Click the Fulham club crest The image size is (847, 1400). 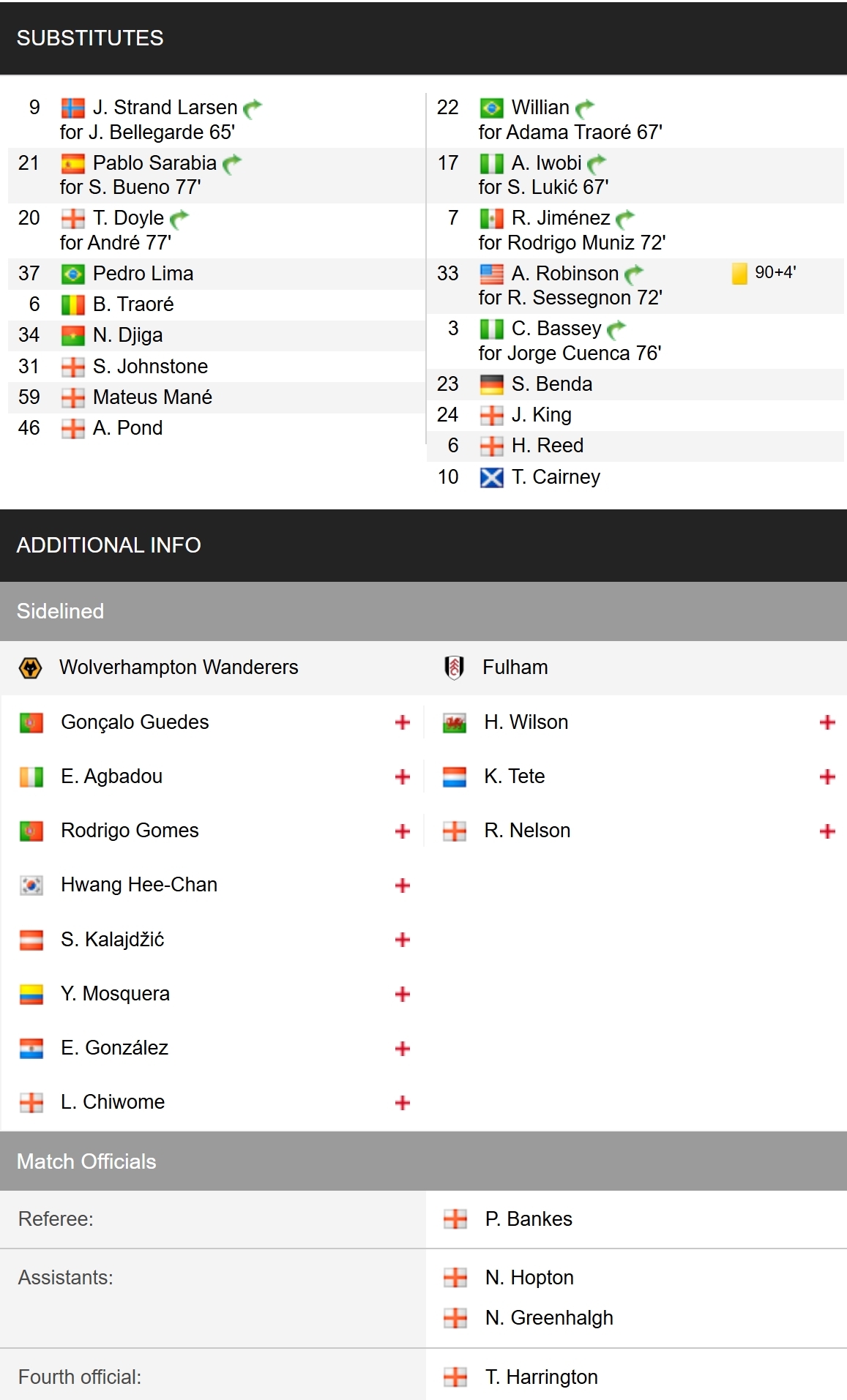tap(454, 667)
